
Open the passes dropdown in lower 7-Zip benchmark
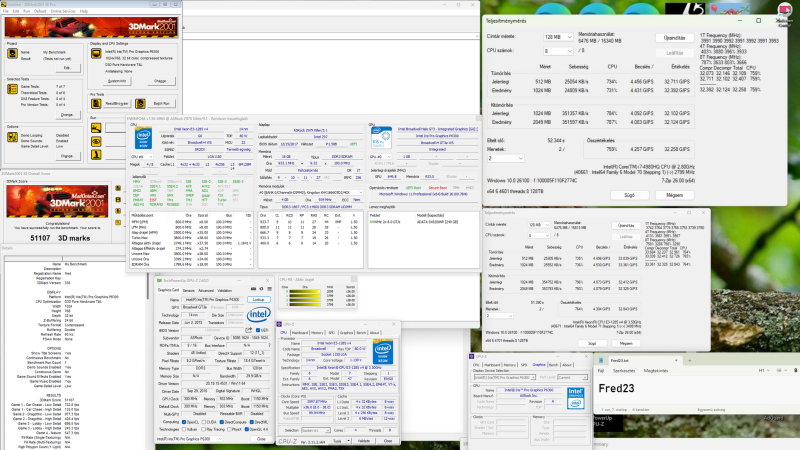pos(498,316)
